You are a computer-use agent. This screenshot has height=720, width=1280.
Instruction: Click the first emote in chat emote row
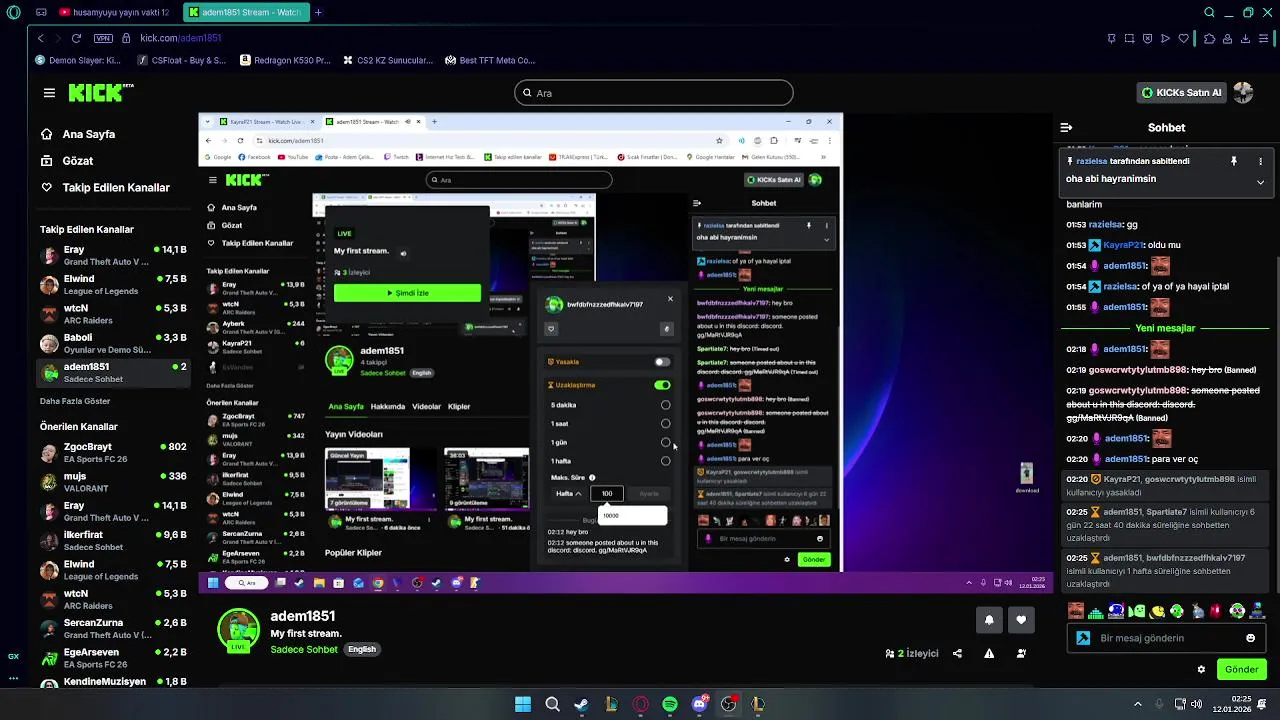[x=1076, y=611]
